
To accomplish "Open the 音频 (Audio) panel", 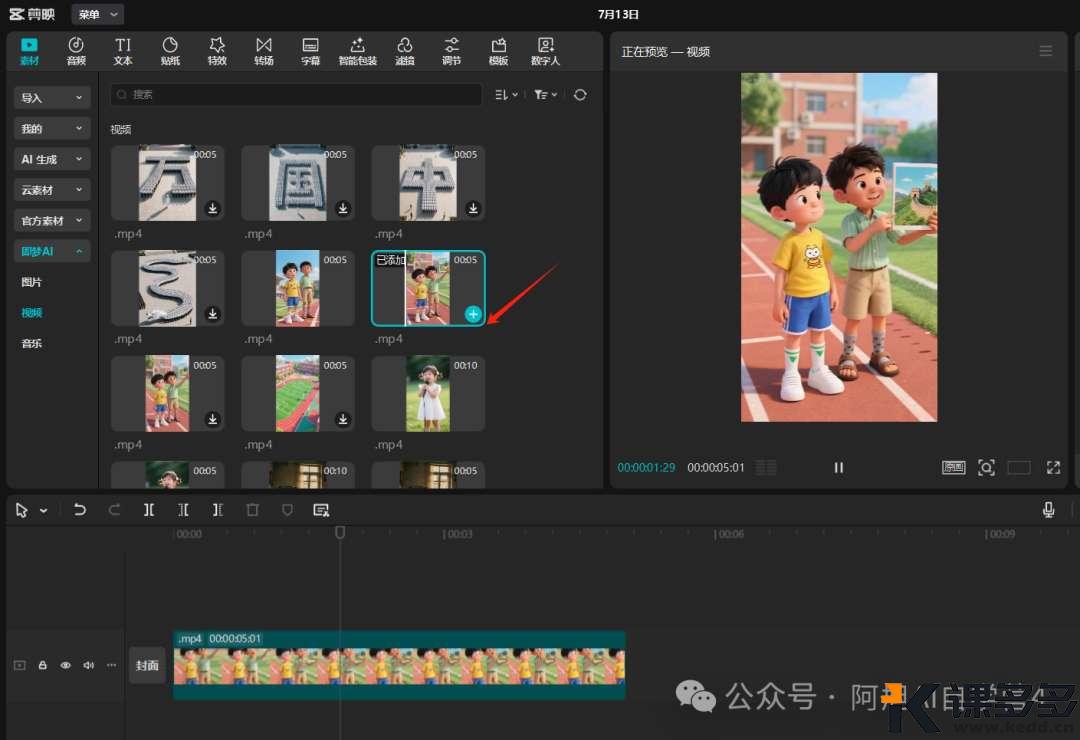I will point(76,51).
